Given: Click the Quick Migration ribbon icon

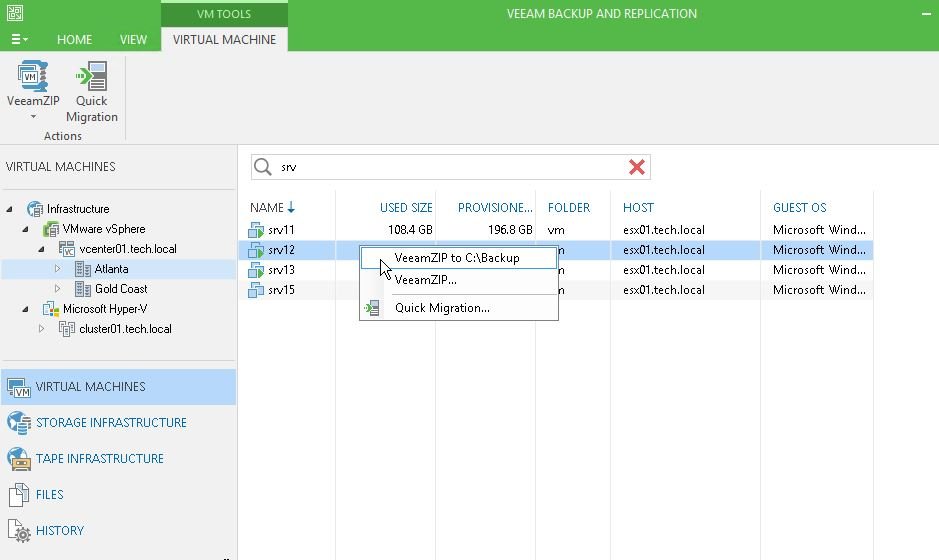Looking at the screenshot, I should [92, 75].
